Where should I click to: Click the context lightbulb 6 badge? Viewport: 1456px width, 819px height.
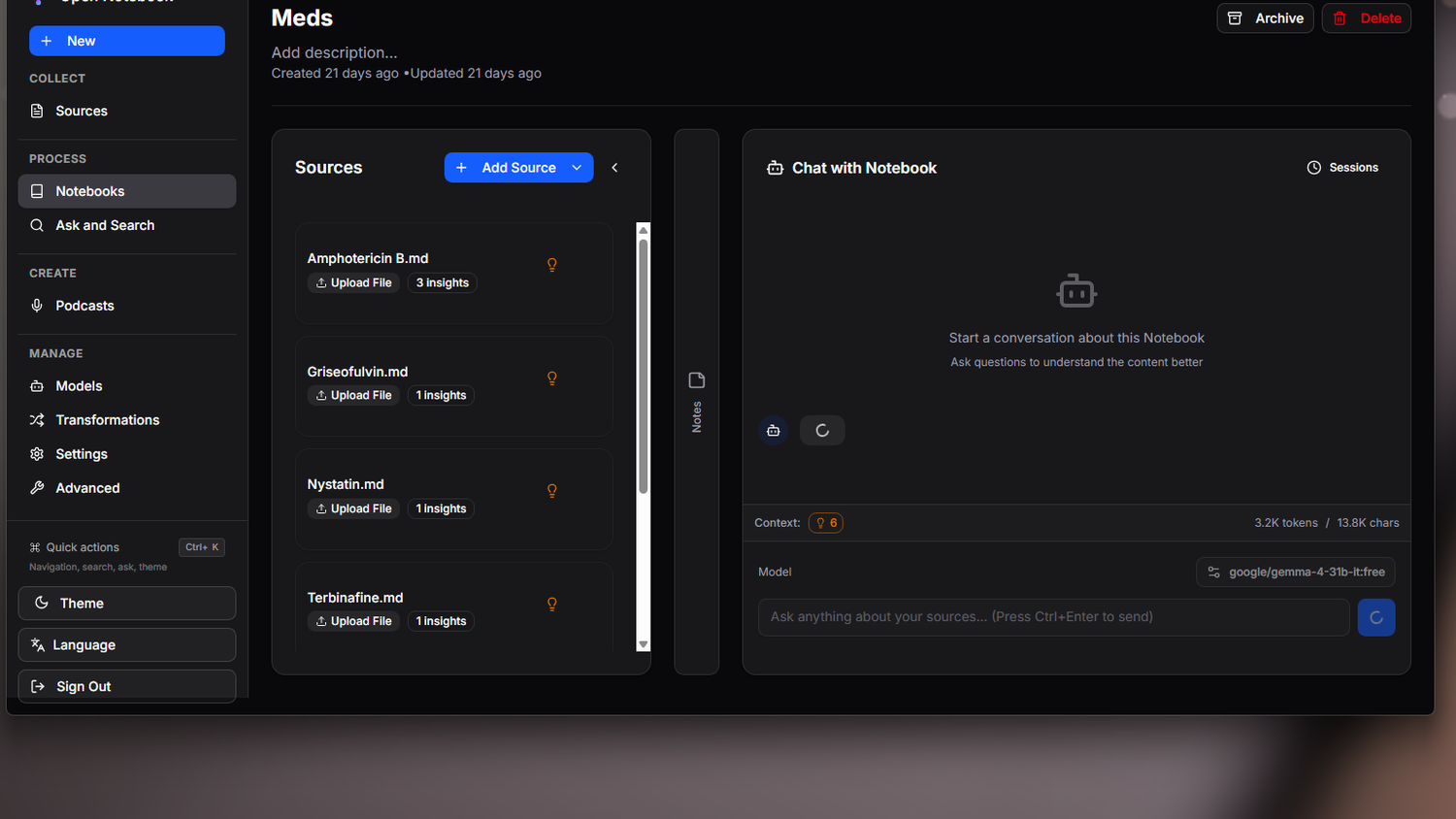[x=826, y=523]
